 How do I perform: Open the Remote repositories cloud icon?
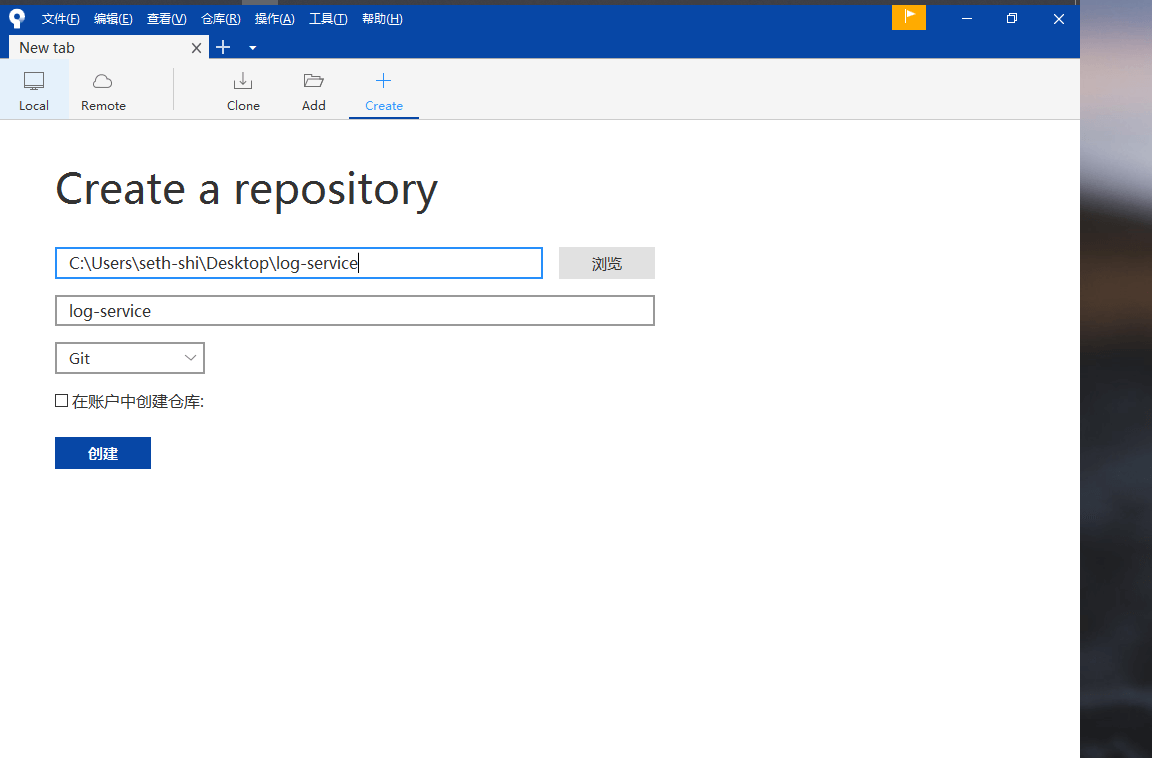tap(103, 81)
